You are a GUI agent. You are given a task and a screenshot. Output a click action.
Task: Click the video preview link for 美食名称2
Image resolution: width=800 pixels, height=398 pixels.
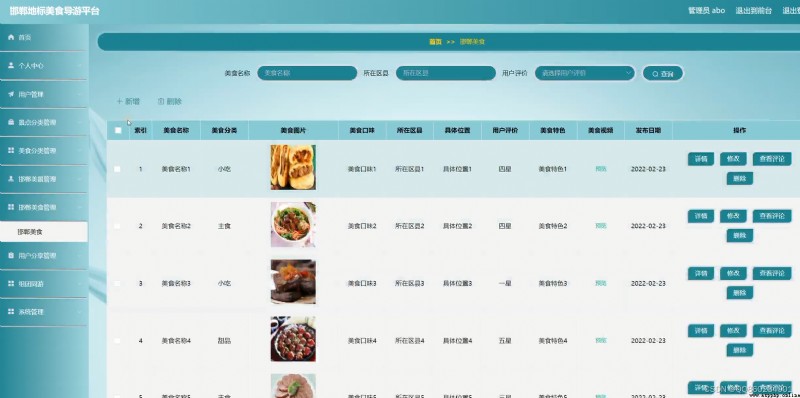click(x=601, y=226)
